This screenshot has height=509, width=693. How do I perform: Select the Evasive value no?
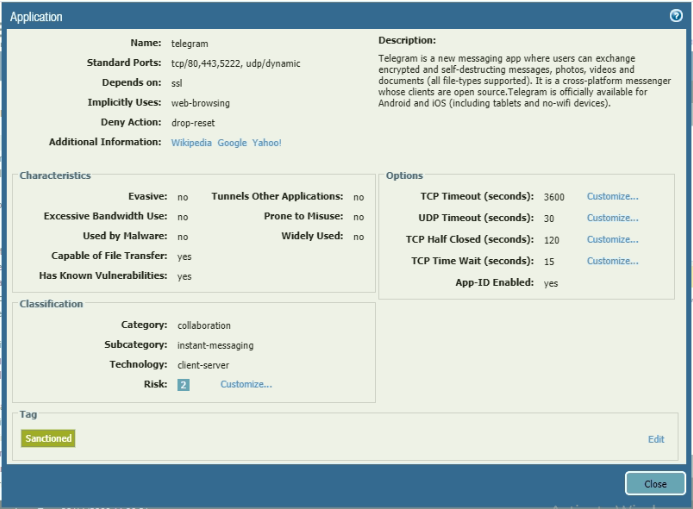coord(183,197)
